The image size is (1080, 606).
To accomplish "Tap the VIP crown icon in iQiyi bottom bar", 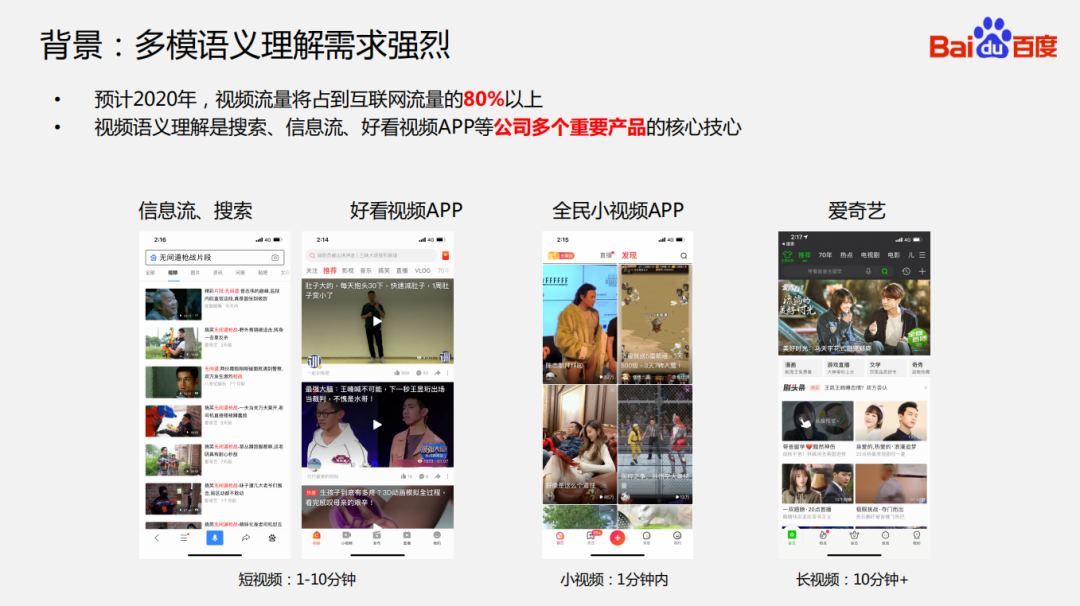I will [854, 536].
